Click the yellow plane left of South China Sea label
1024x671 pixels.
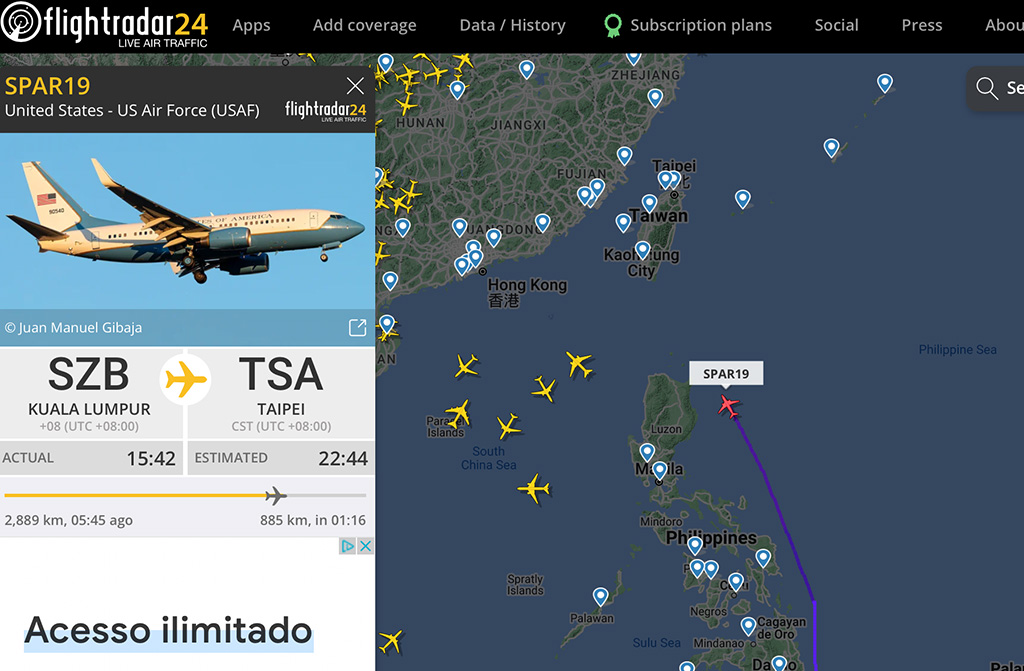click(458, 414)
